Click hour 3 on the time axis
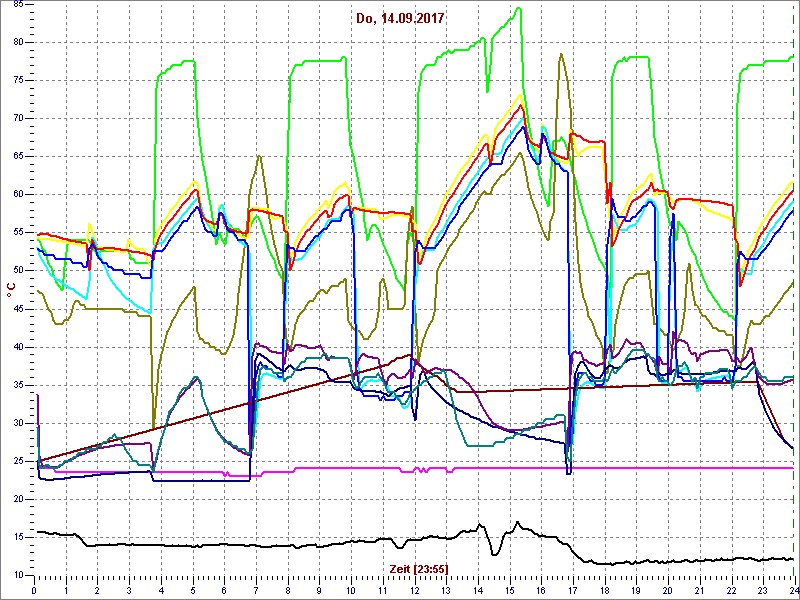Viewport: 800px width, 600px height. click(x=129, y=591)
